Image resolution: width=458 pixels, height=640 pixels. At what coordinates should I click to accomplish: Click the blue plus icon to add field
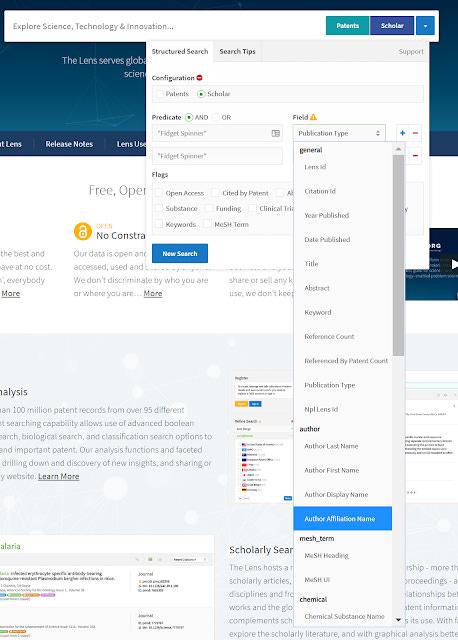click(x=402, y=133)
